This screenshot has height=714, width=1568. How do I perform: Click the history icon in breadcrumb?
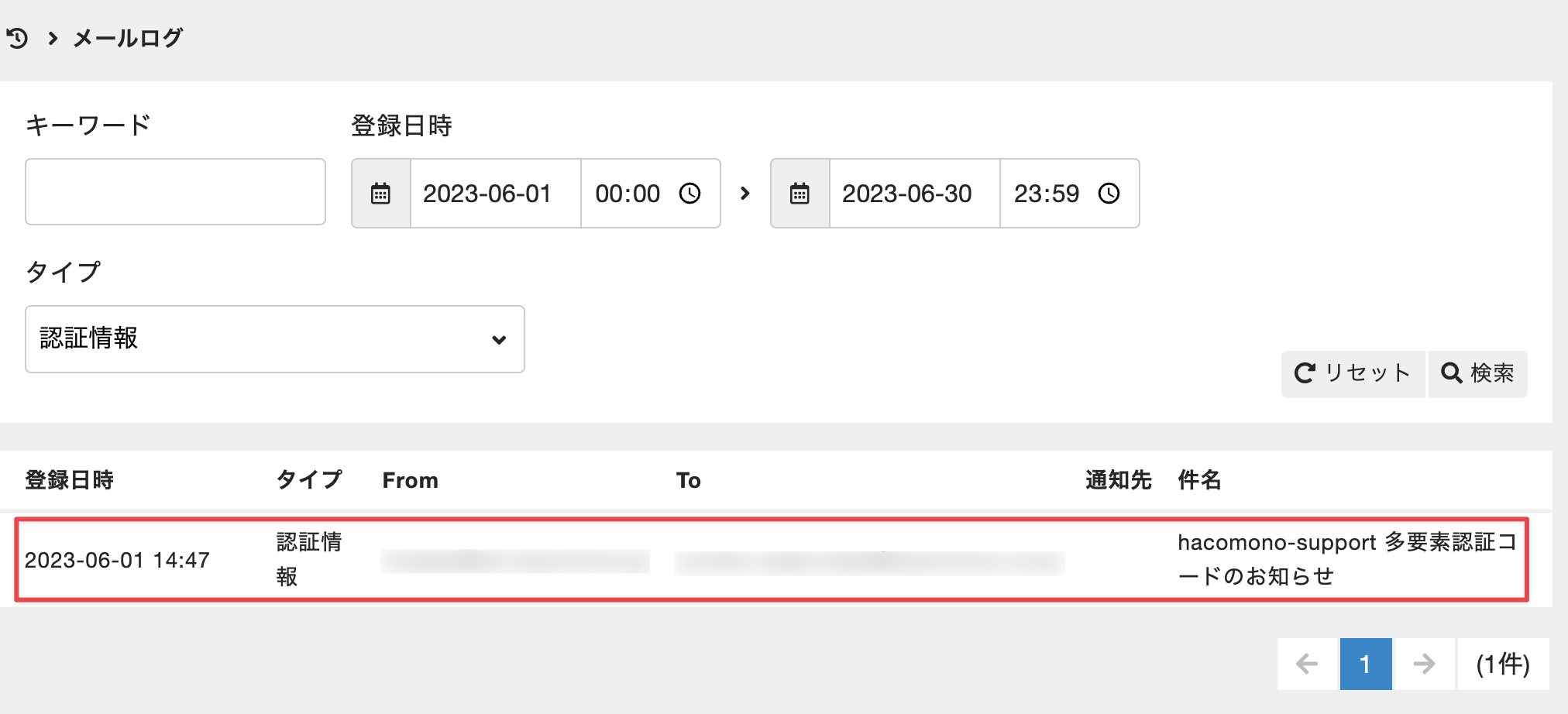[17, 38]
